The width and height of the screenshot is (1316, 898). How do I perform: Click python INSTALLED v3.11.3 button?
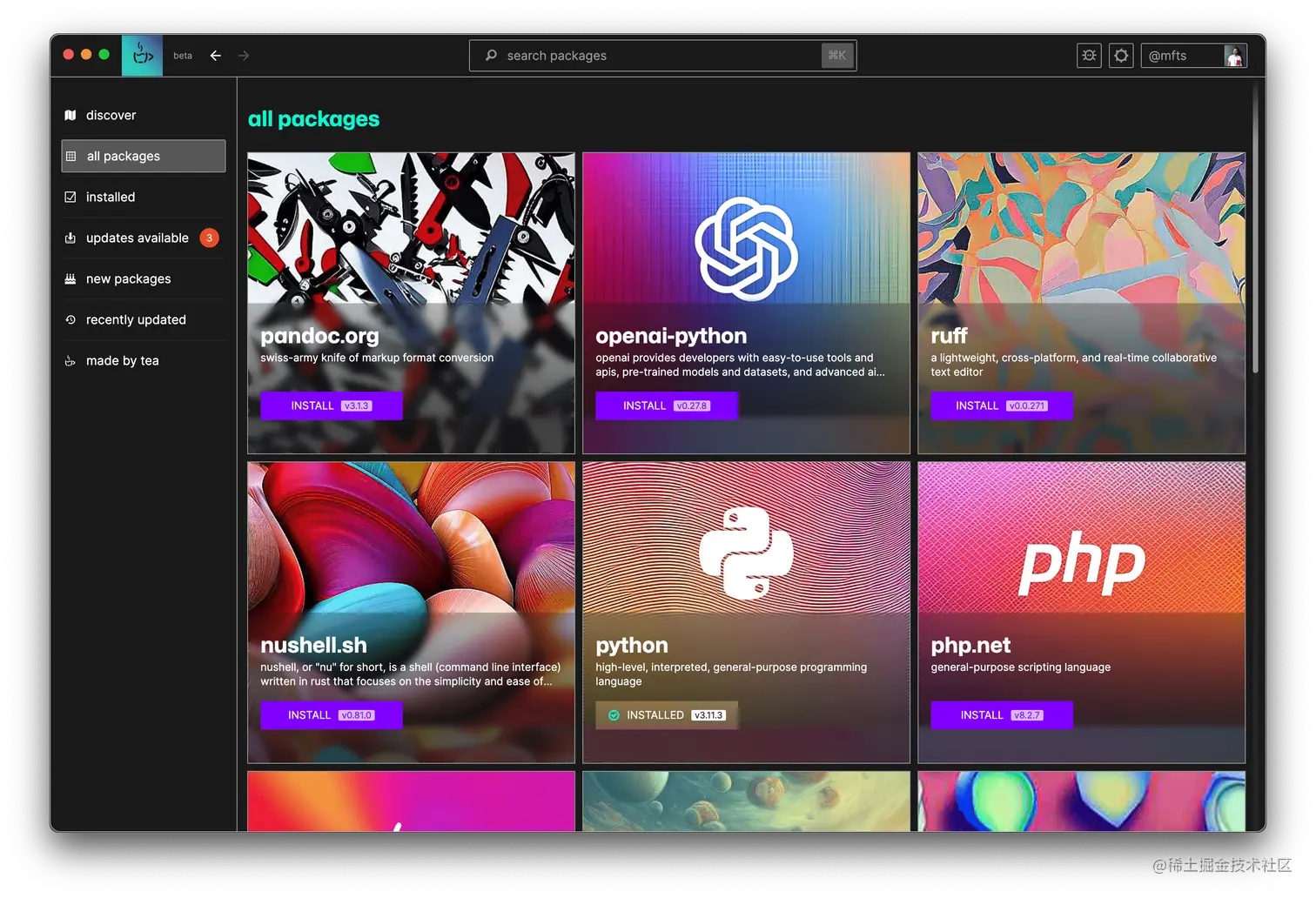coord(667,715)
